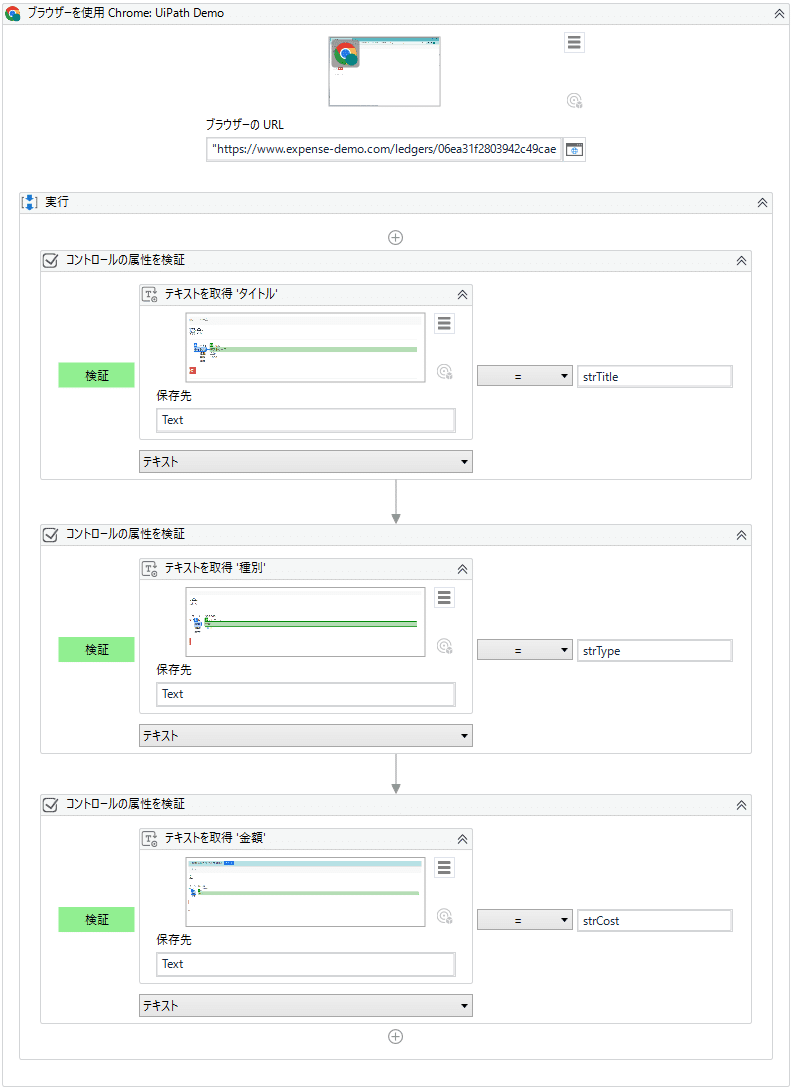Viewport: 792px width, 1090px height.
Task: Collapse the Use Browser Chrome activity
Action: pyautogui.click(x=779, y=14)
